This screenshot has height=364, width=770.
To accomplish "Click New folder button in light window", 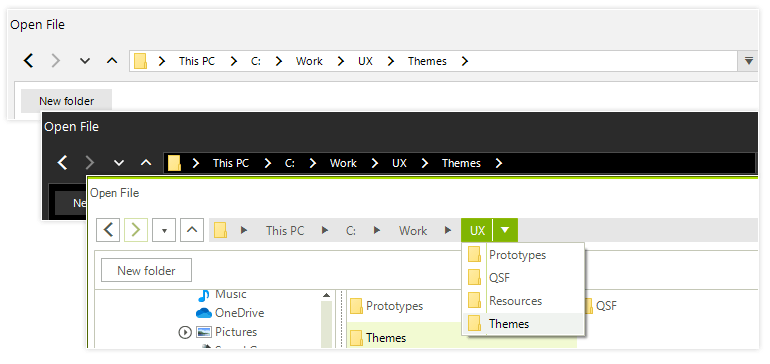I will (x=66, y=101).
